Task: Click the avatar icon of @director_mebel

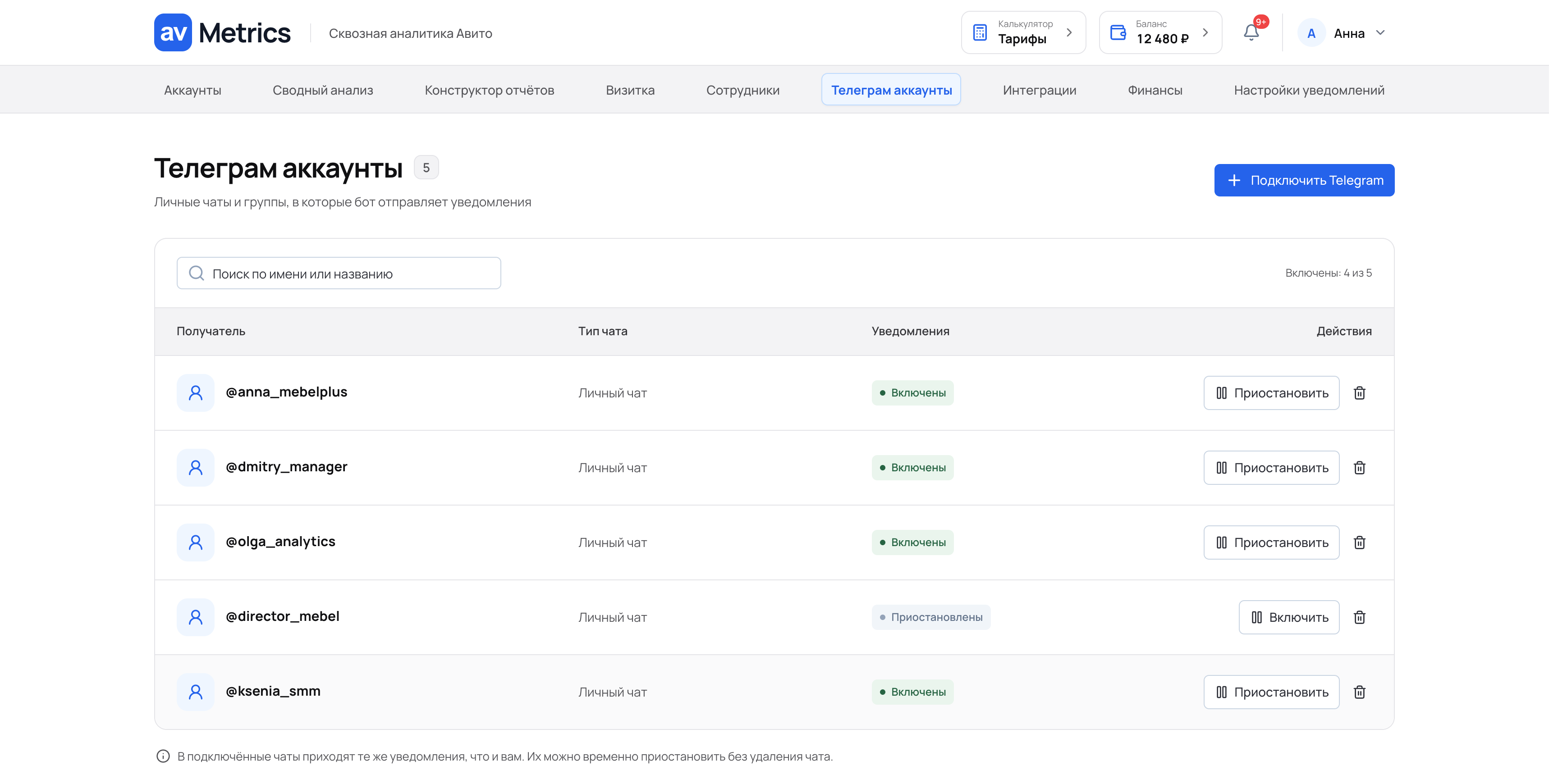Action: click(195, 617)
